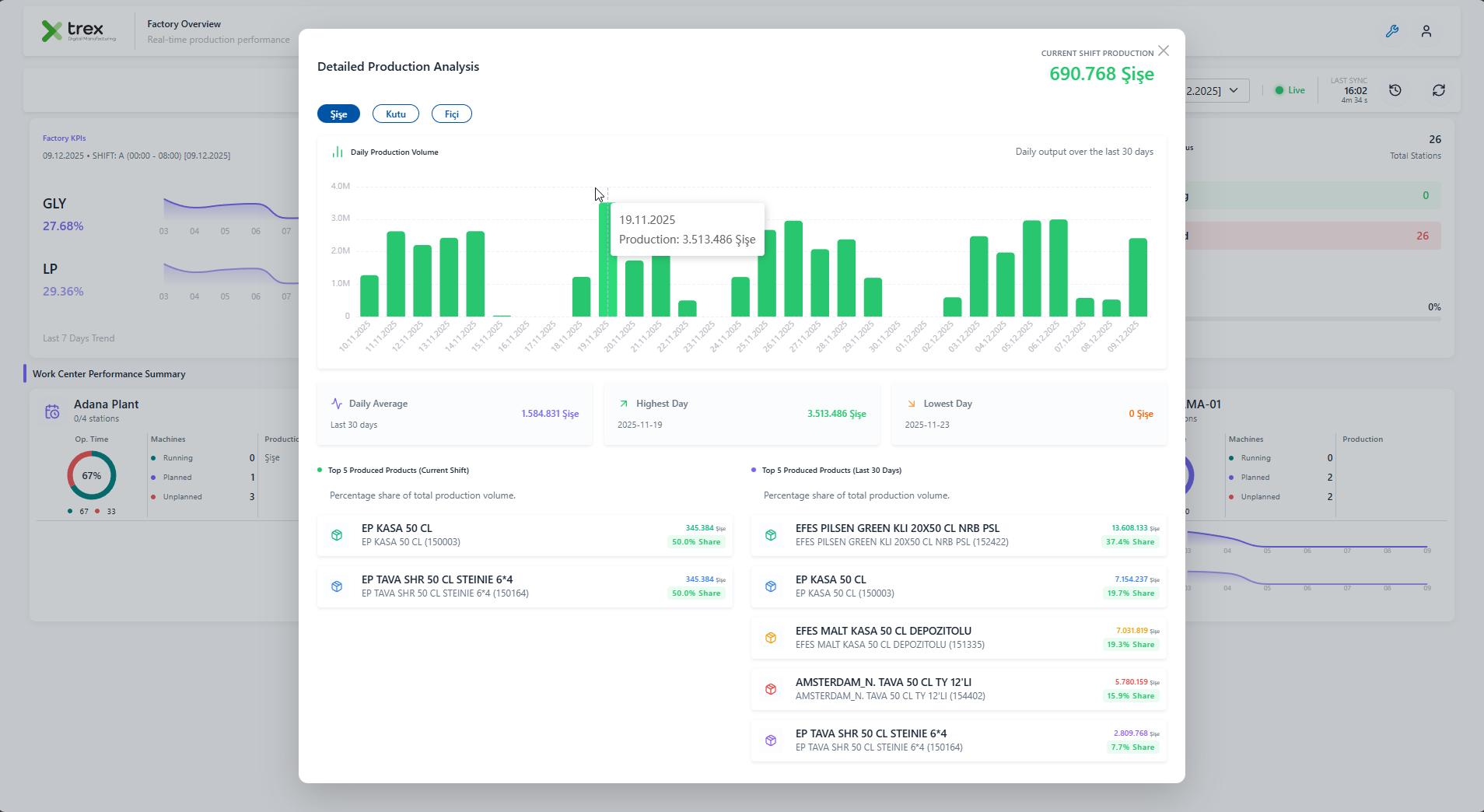1484x812 pixels.
Task: Click the AMSTERDAM_N red box icon
Action: 771,689
